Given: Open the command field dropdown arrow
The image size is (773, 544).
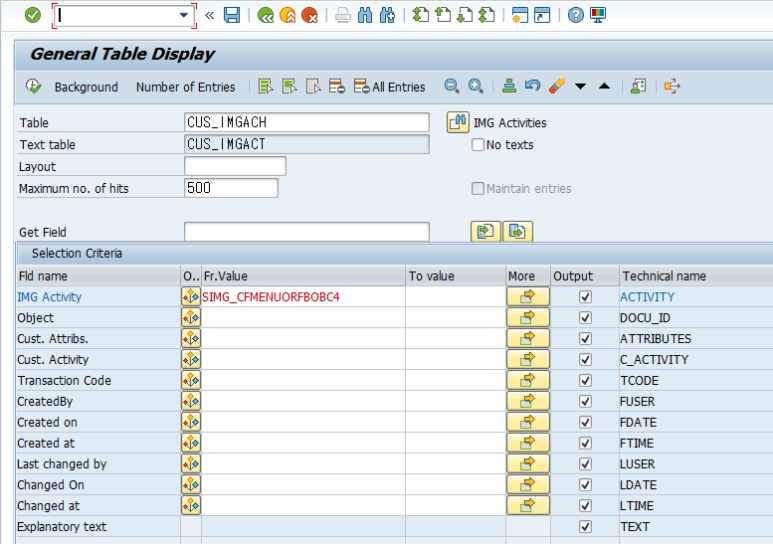Looking at the screenshot, I should [183, 15].
